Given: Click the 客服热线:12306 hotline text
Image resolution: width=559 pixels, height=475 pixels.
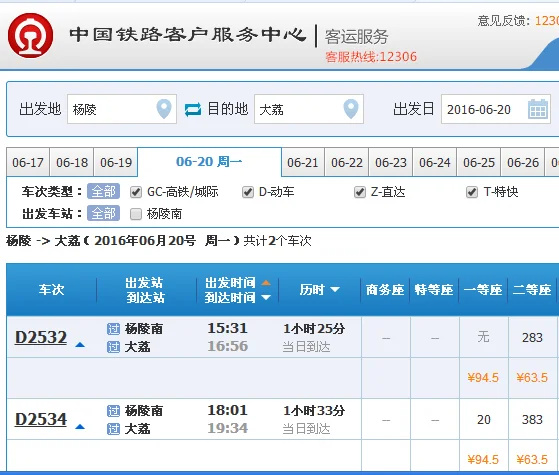Looking at the screenshot, I should click(371, 57).
